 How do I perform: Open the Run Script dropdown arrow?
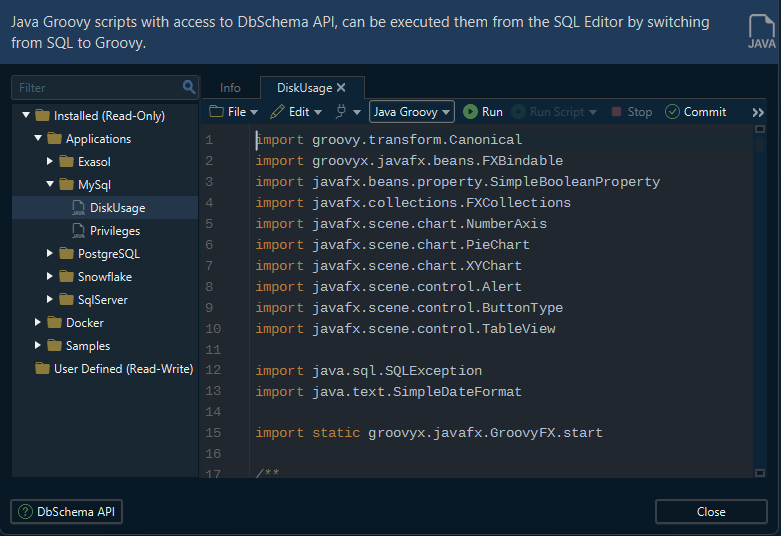593,113
